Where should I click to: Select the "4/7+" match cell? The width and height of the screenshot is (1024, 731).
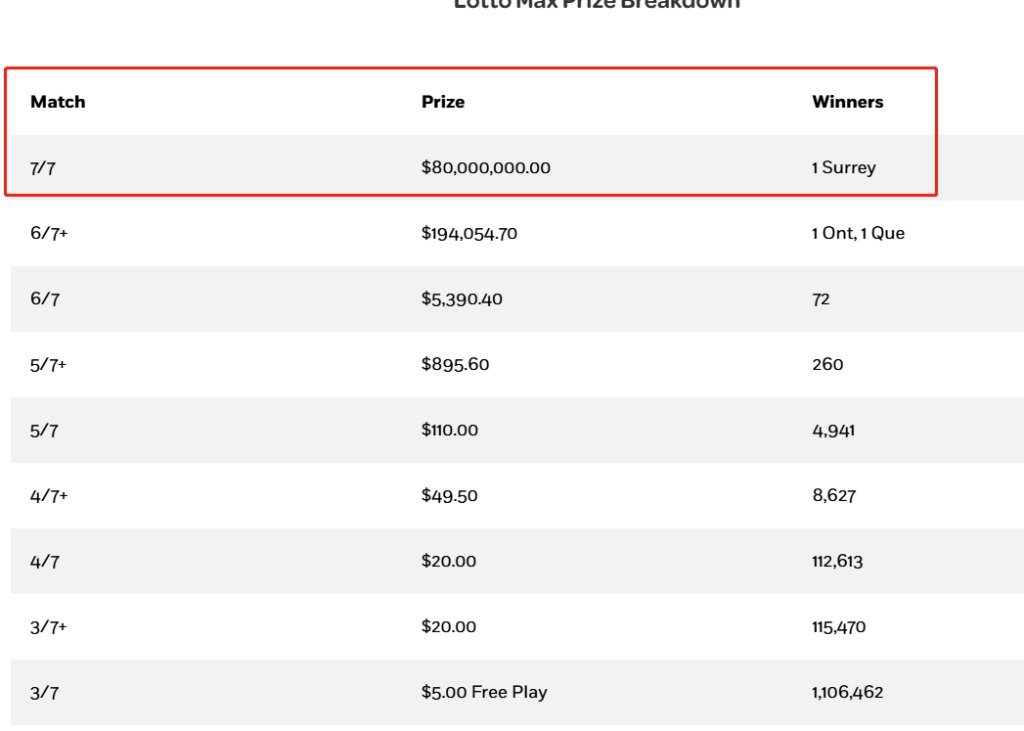click(x=49, y=496)
